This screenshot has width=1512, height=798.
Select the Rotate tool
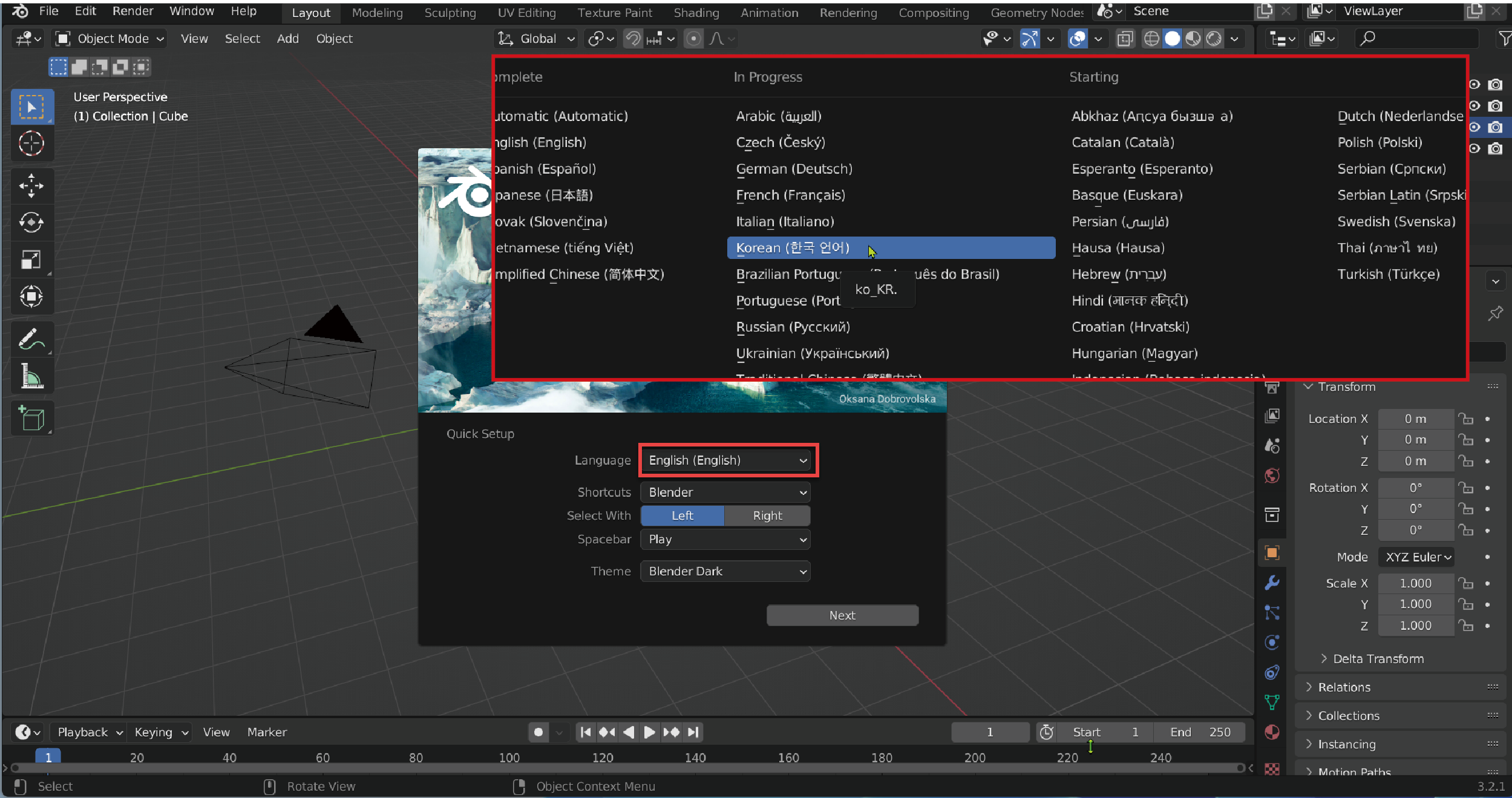(31, 223)
